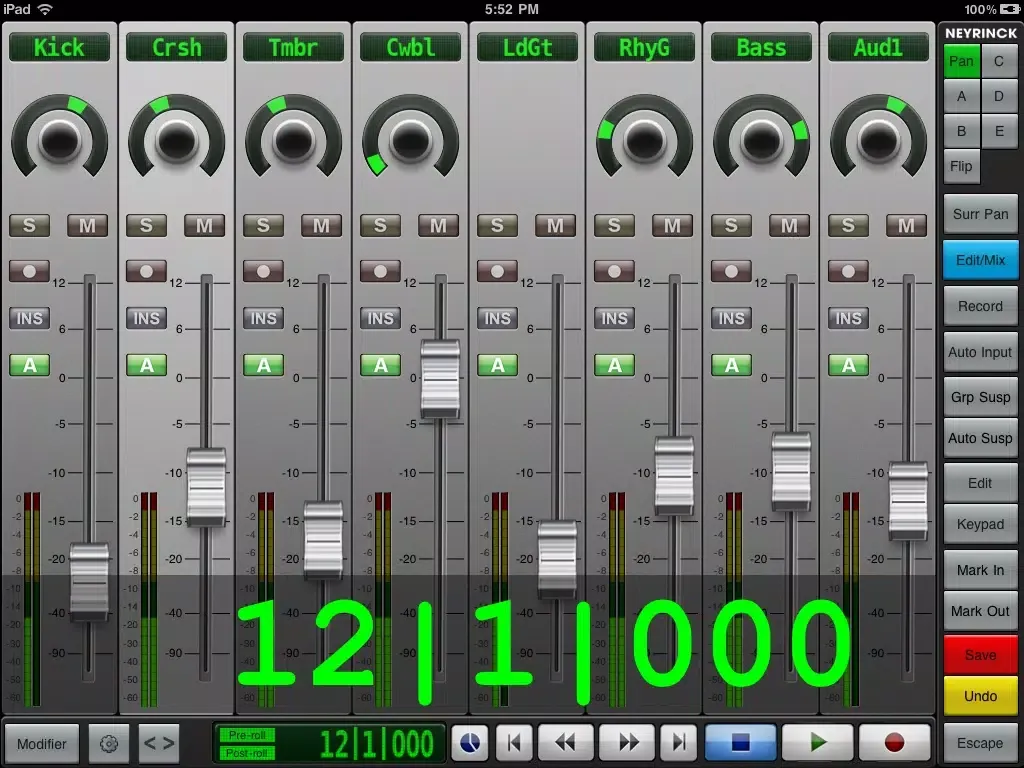Mute the Aud1 track
1024x768 pixels.
click(906, 225)
